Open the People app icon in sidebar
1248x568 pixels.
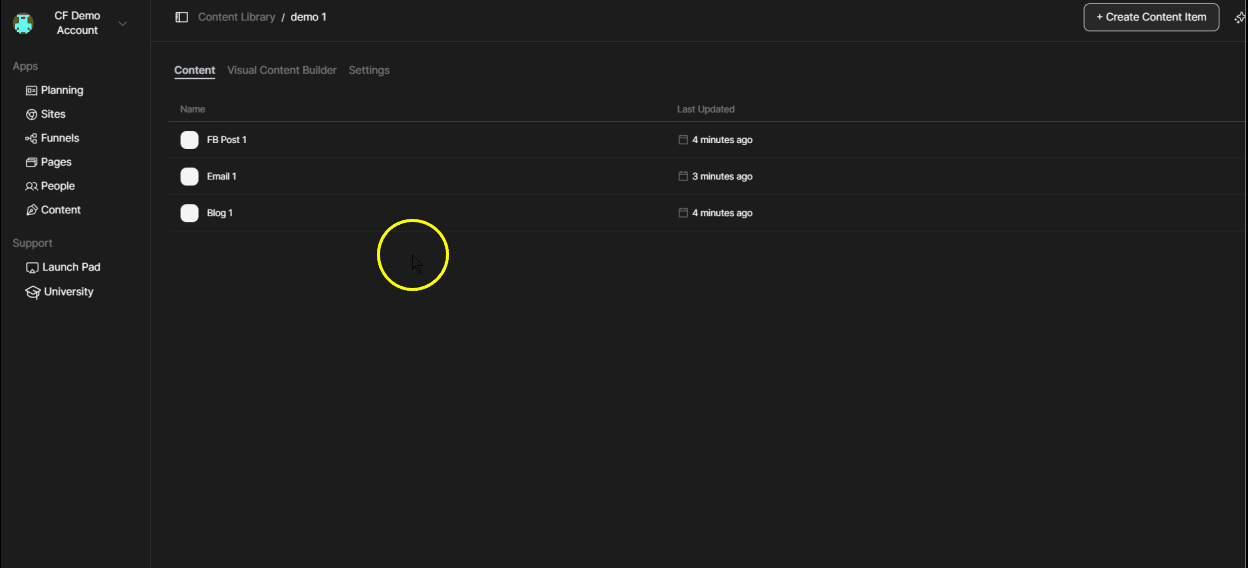tap(31, 186)
